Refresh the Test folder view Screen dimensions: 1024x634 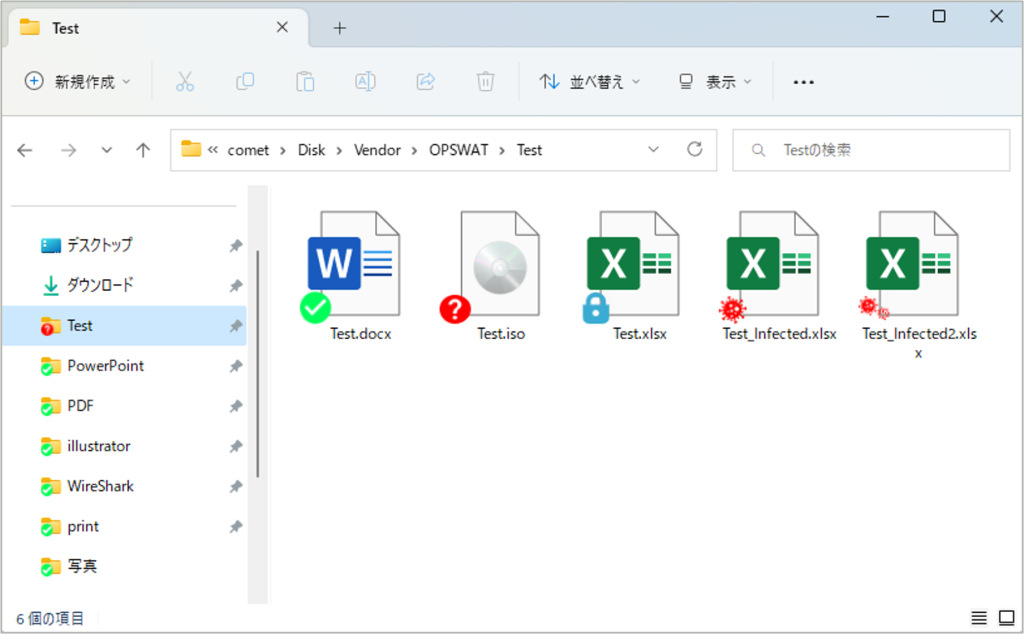(x=695, y=150)
